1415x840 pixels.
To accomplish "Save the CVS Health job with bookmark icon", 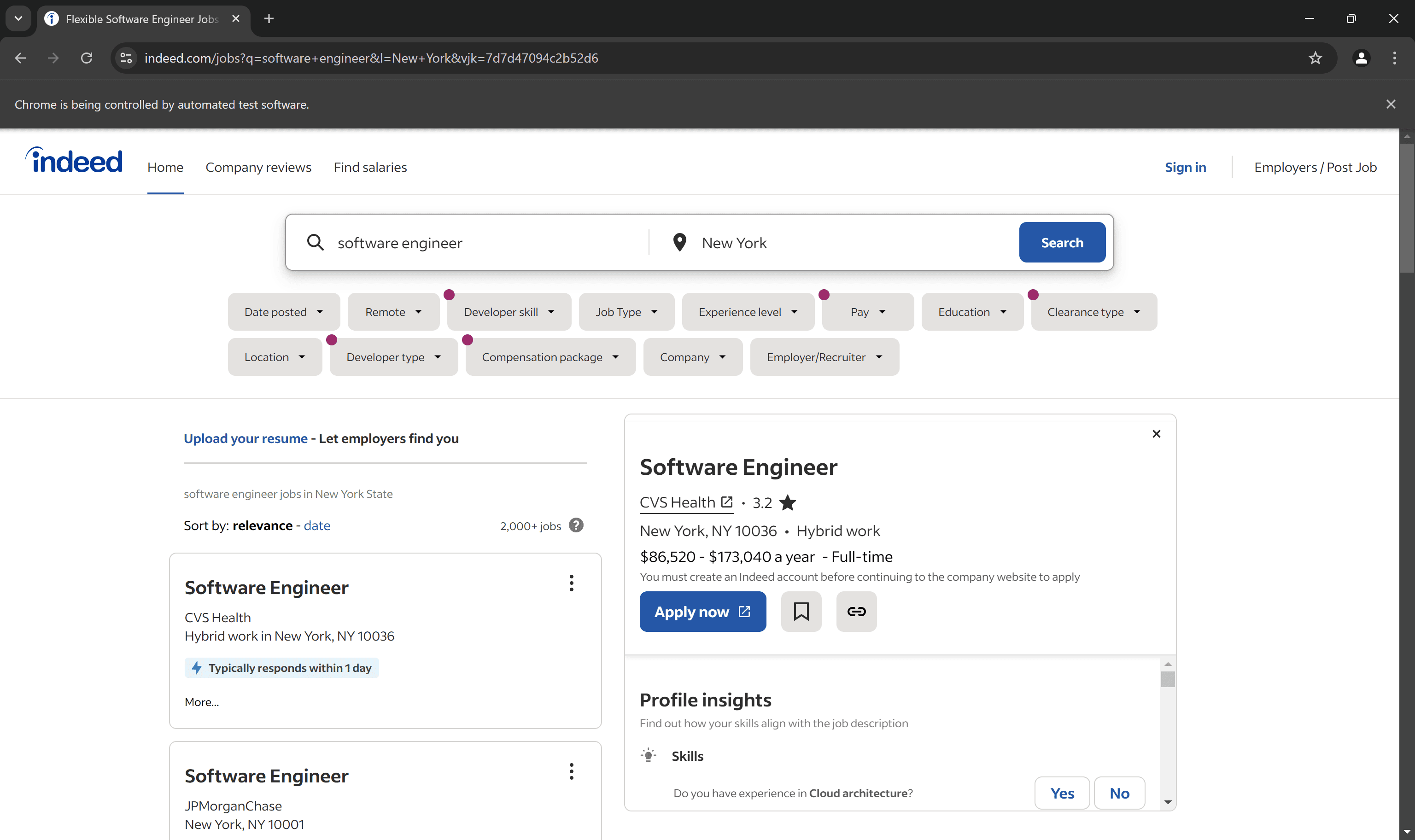I will pyautogui.click(x=801, y=611).
